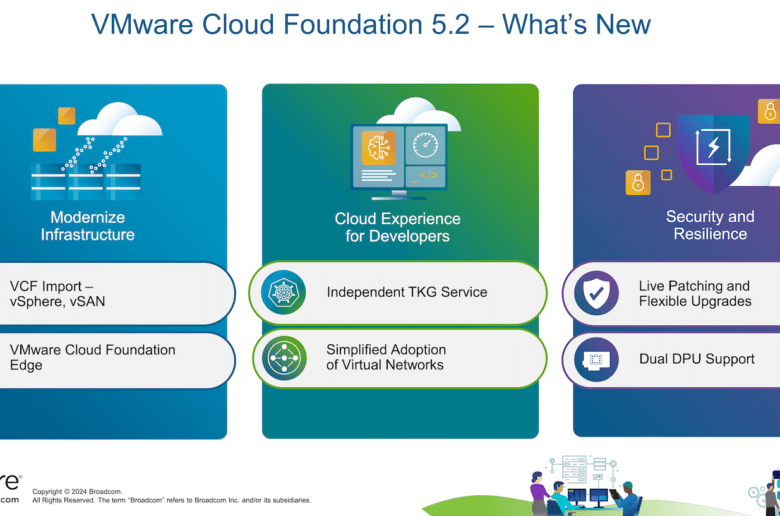The height and width of the screenshot is (516, 780).
Task: Click the orange padlock icon left of the shield
Action: tap(638, 183)
